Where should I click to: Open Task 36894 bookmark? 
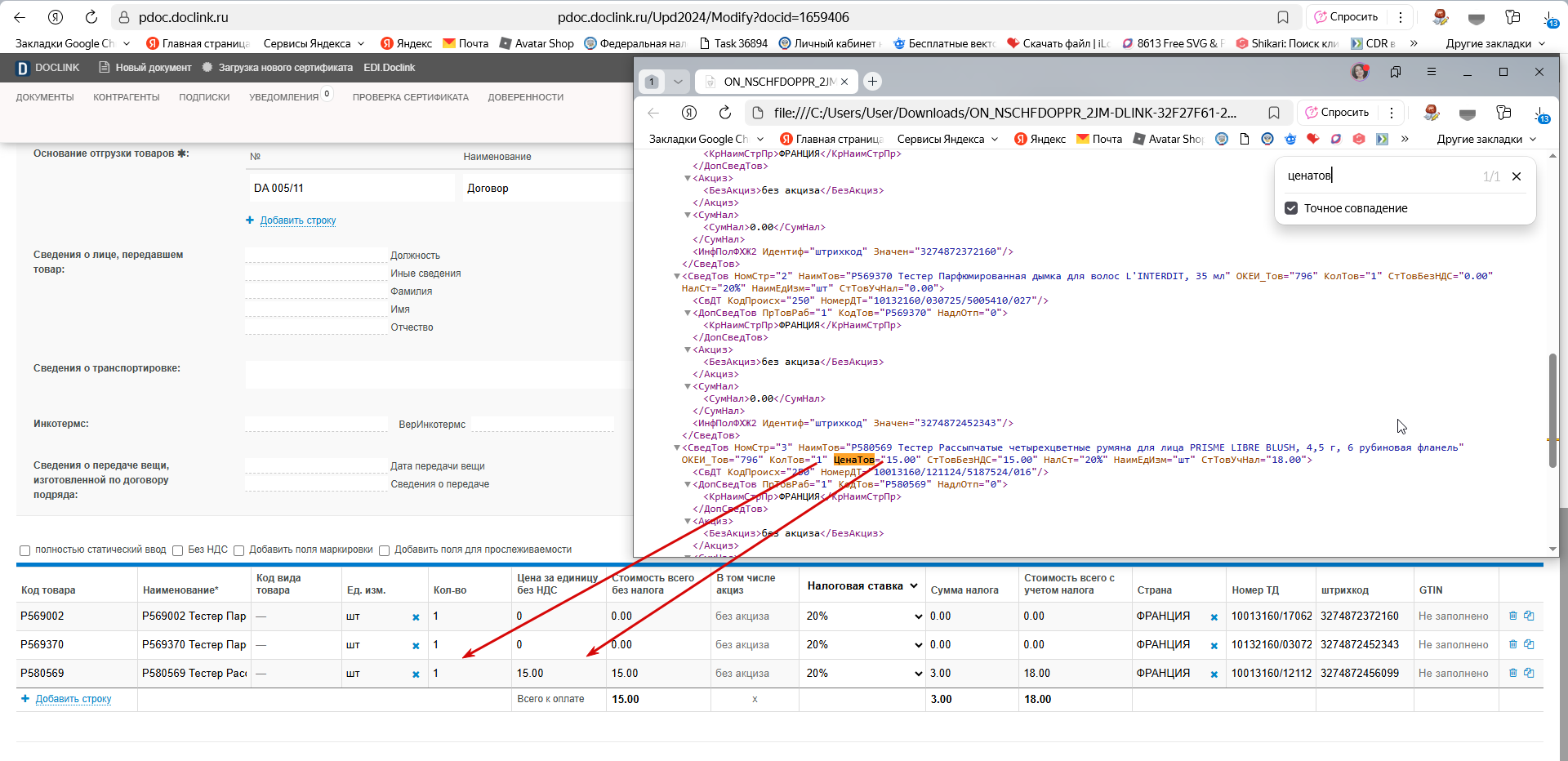(733, 43)
